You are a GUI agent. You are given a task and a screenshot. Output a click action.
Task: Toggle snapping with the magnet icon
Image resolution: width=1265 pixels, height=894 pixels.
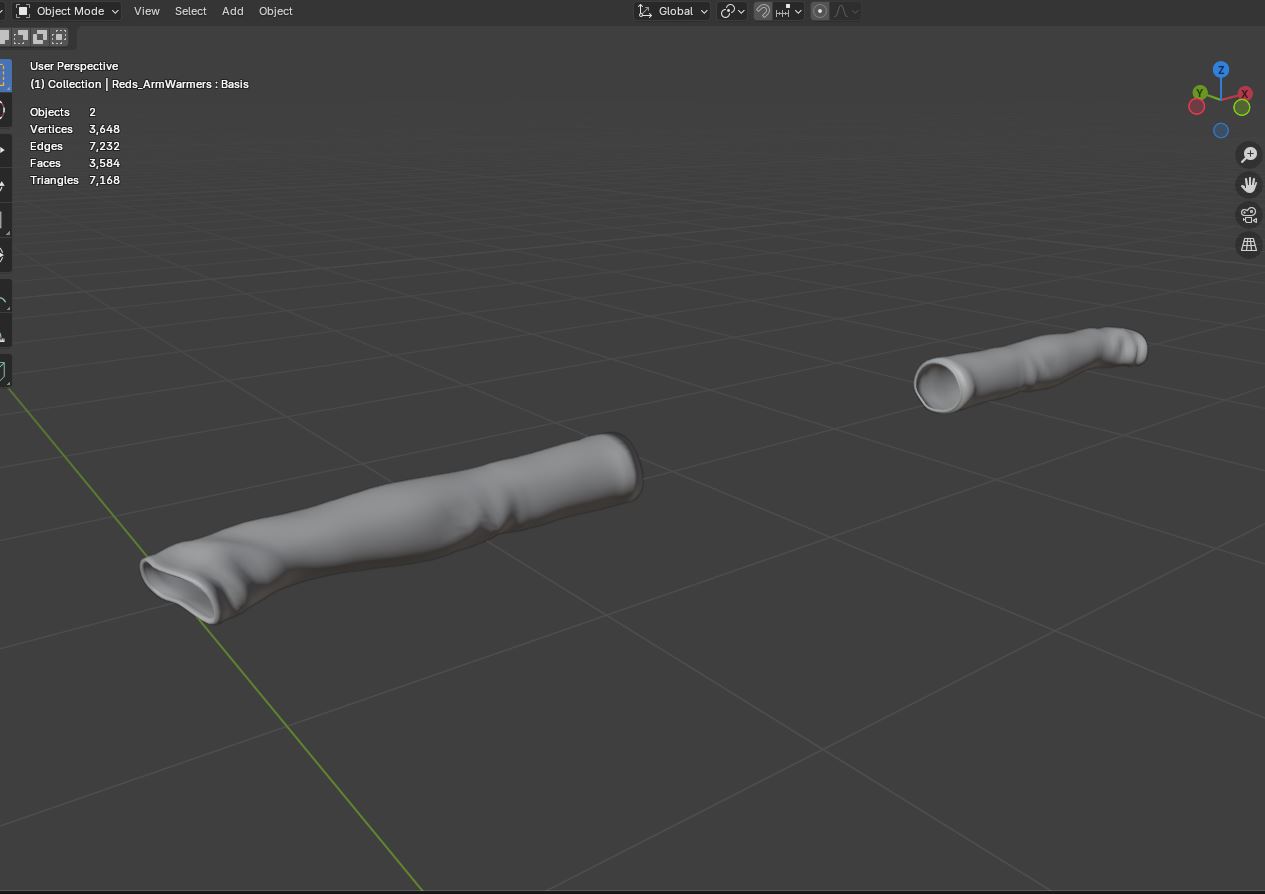[763, 11]
